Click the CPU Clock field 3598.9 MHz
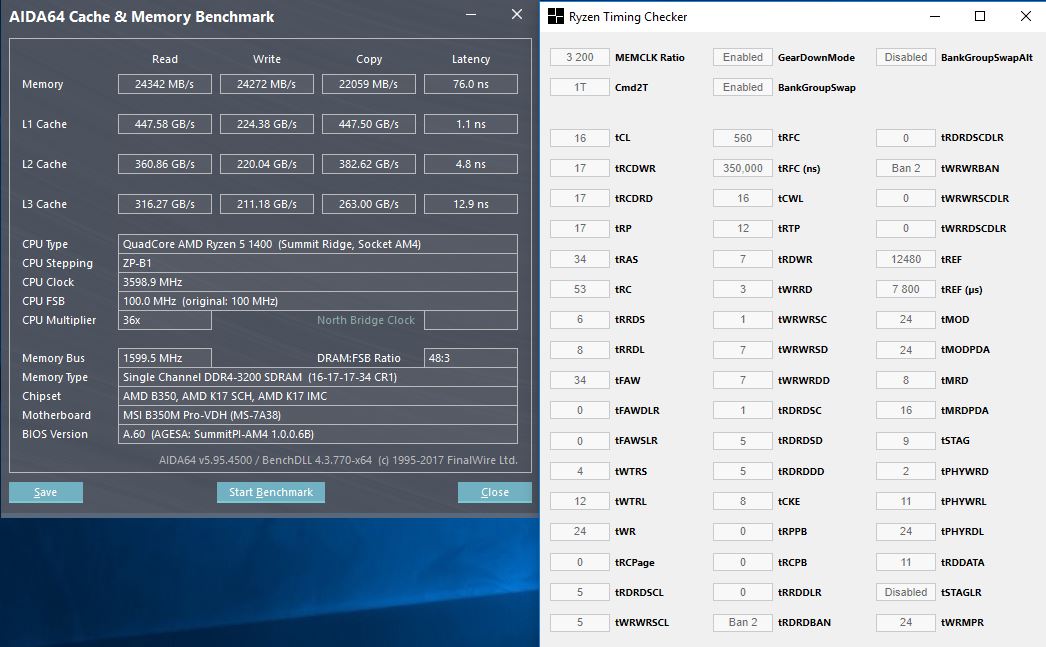Image resolution: width=1046 pixels, height=647 pixels. (318, 282)
